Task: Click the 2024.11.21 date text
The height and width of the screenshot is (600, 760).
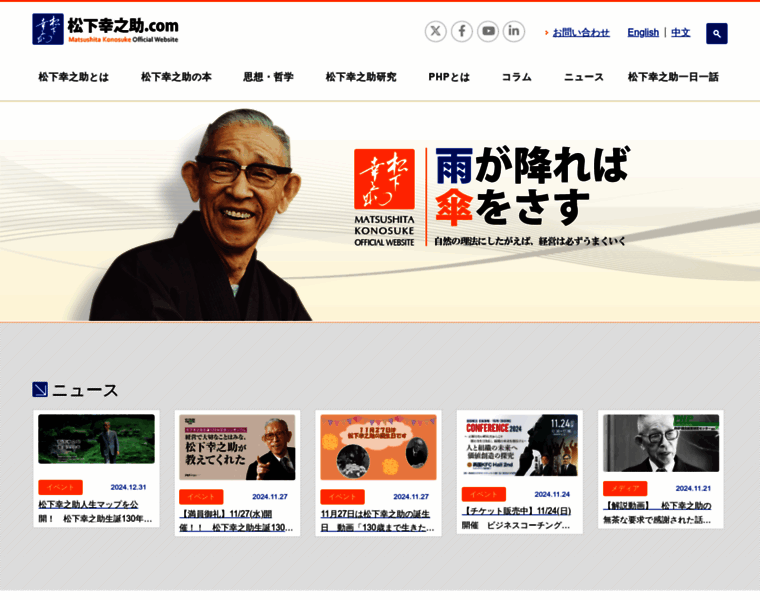Action: (693, 489)
